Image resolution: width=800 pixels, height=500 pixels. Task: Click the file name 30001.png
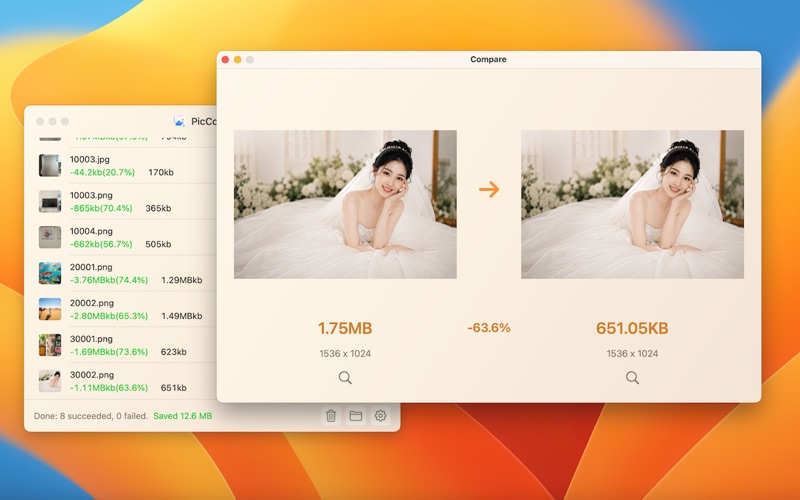[91, 339]
